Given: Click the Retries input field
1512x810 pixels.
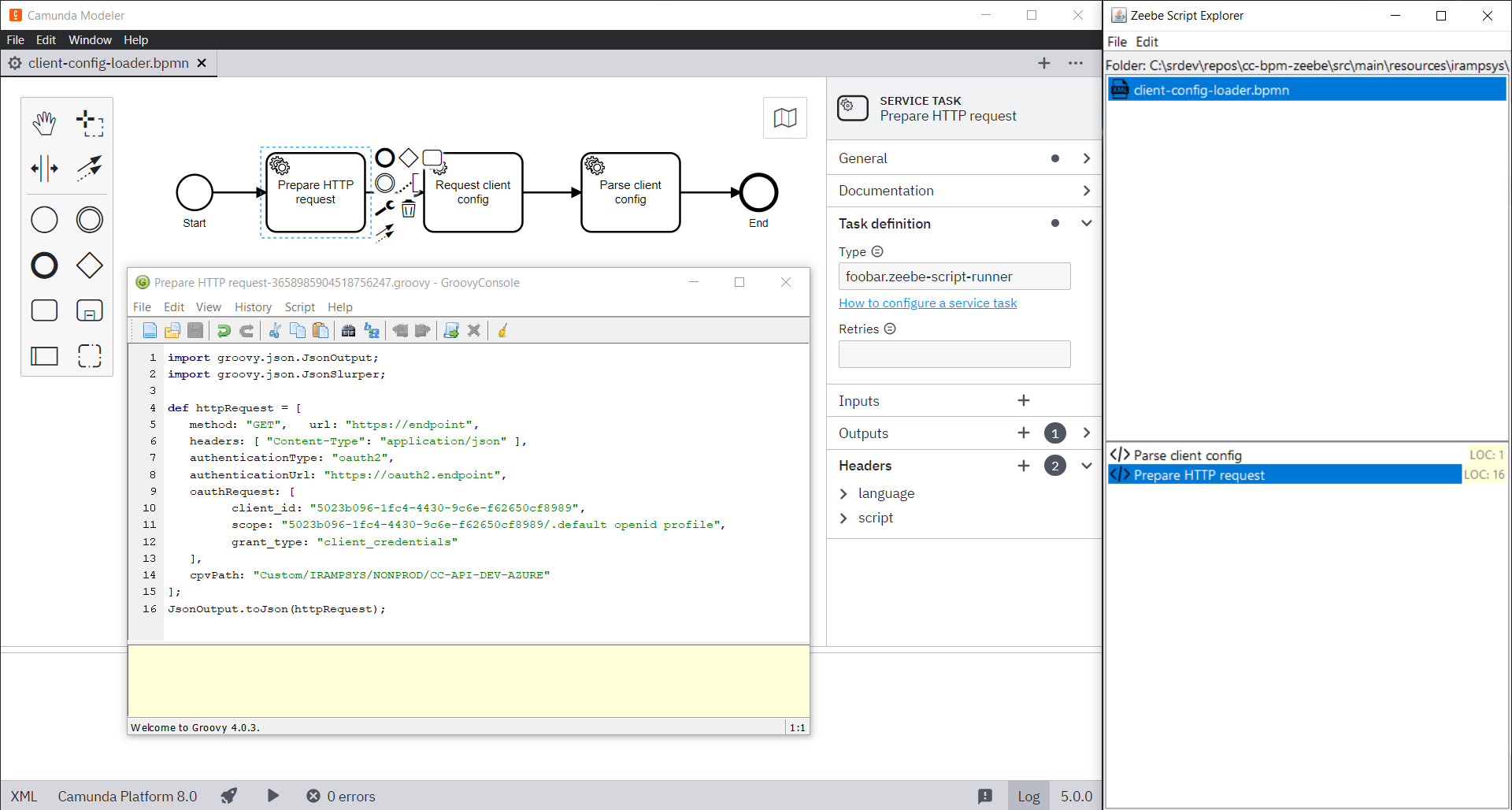Looking at the screenshot, I should pyautogui.click(x=954, y=354).
